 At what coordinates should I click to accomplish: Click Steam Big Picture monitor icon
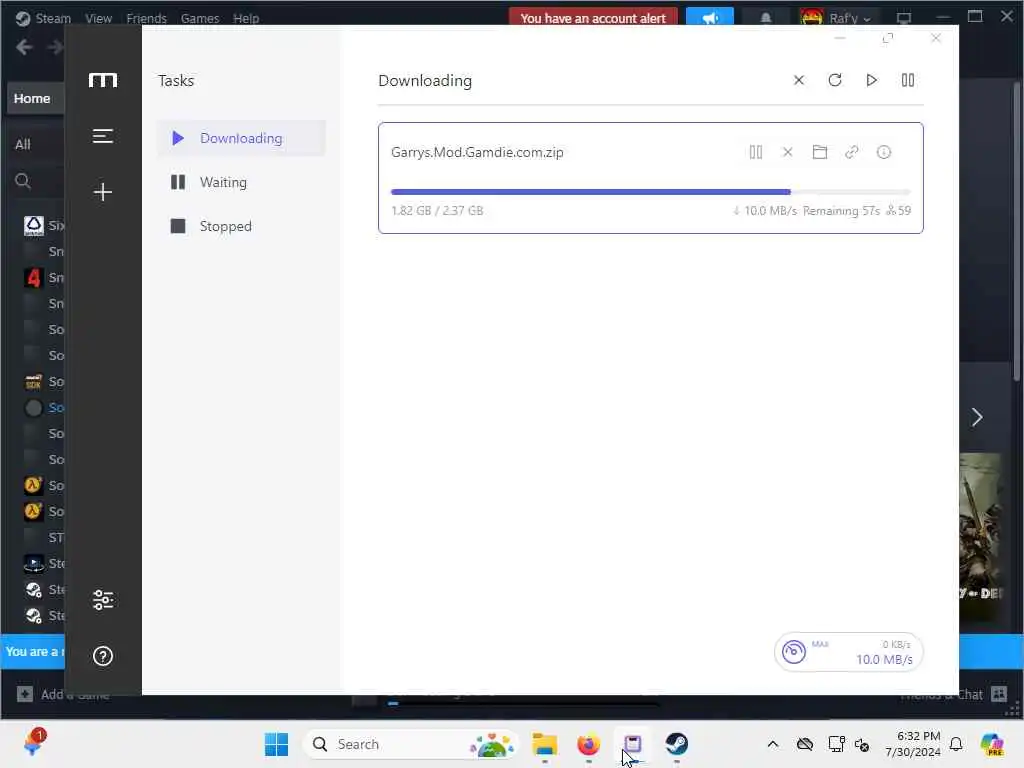[x=904, y=18]
